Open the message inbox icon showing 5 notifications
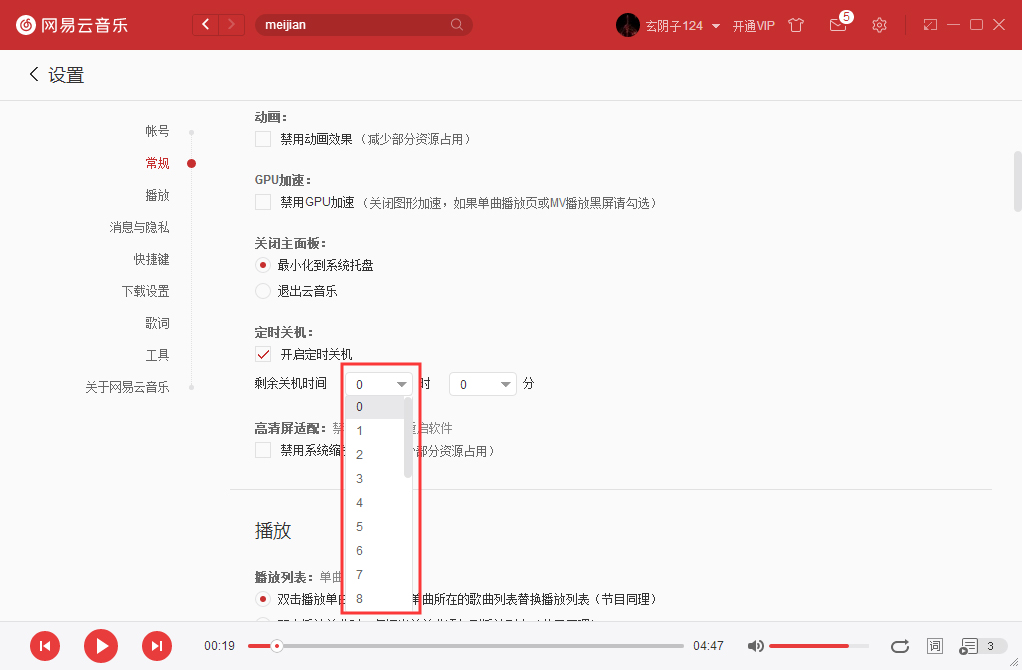This screenshot has height=670, width=1022. pyautogui.click(x=838, y=25)
